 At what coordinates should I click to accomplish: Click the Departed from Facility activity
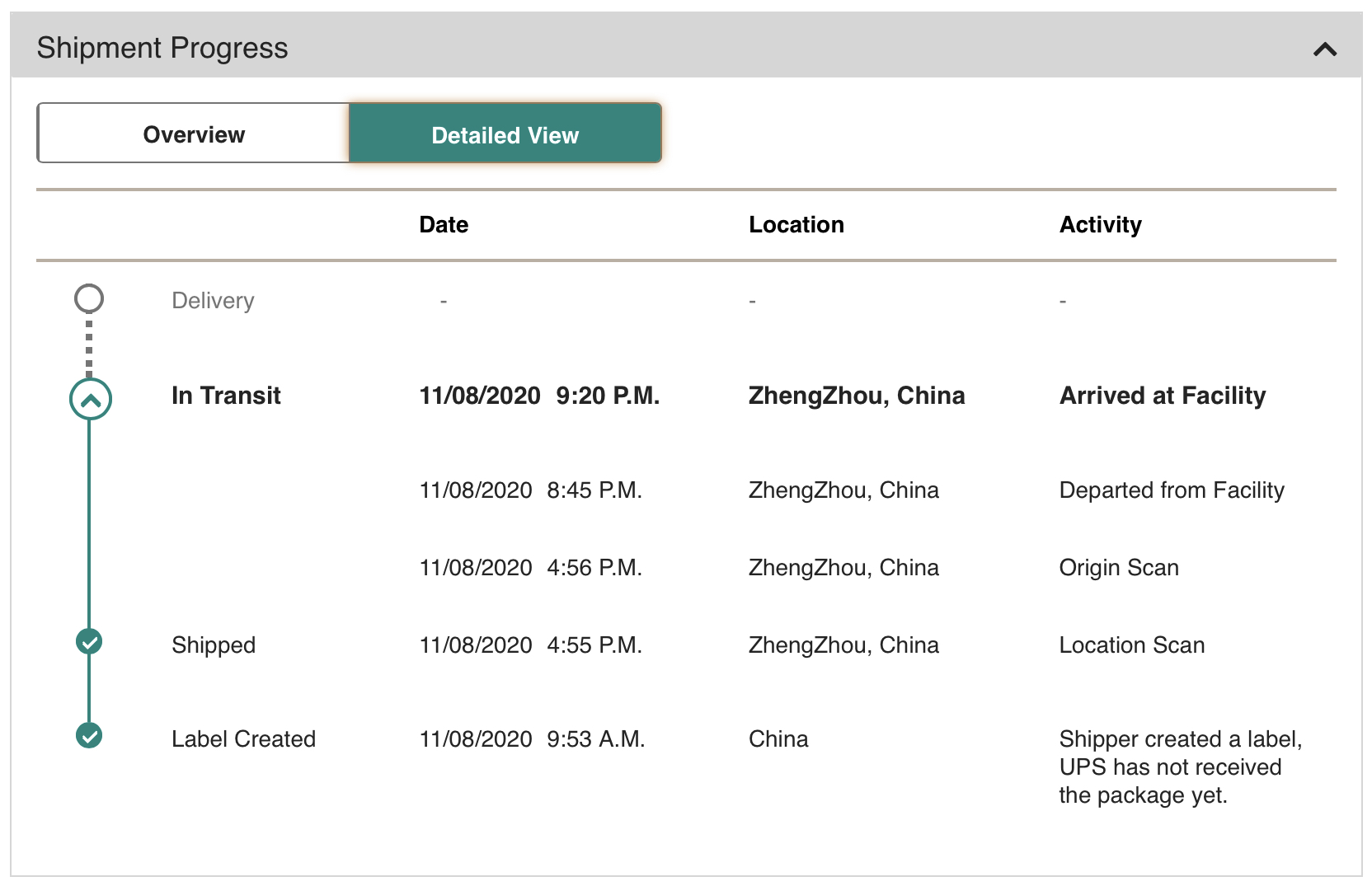1171,490
